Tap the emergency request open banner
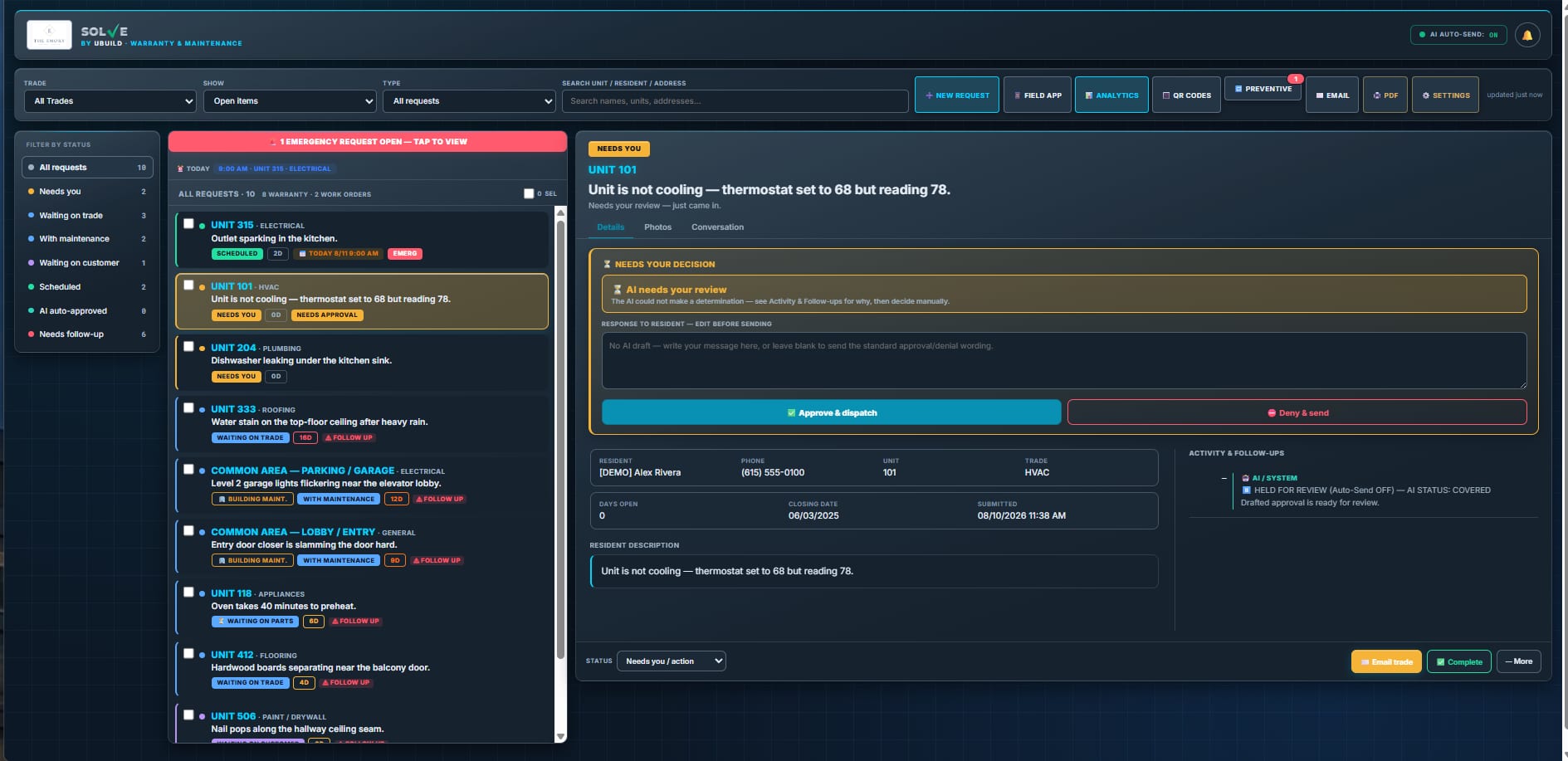This screenshot has width=1568, height=761. click(x=368, y=142)
